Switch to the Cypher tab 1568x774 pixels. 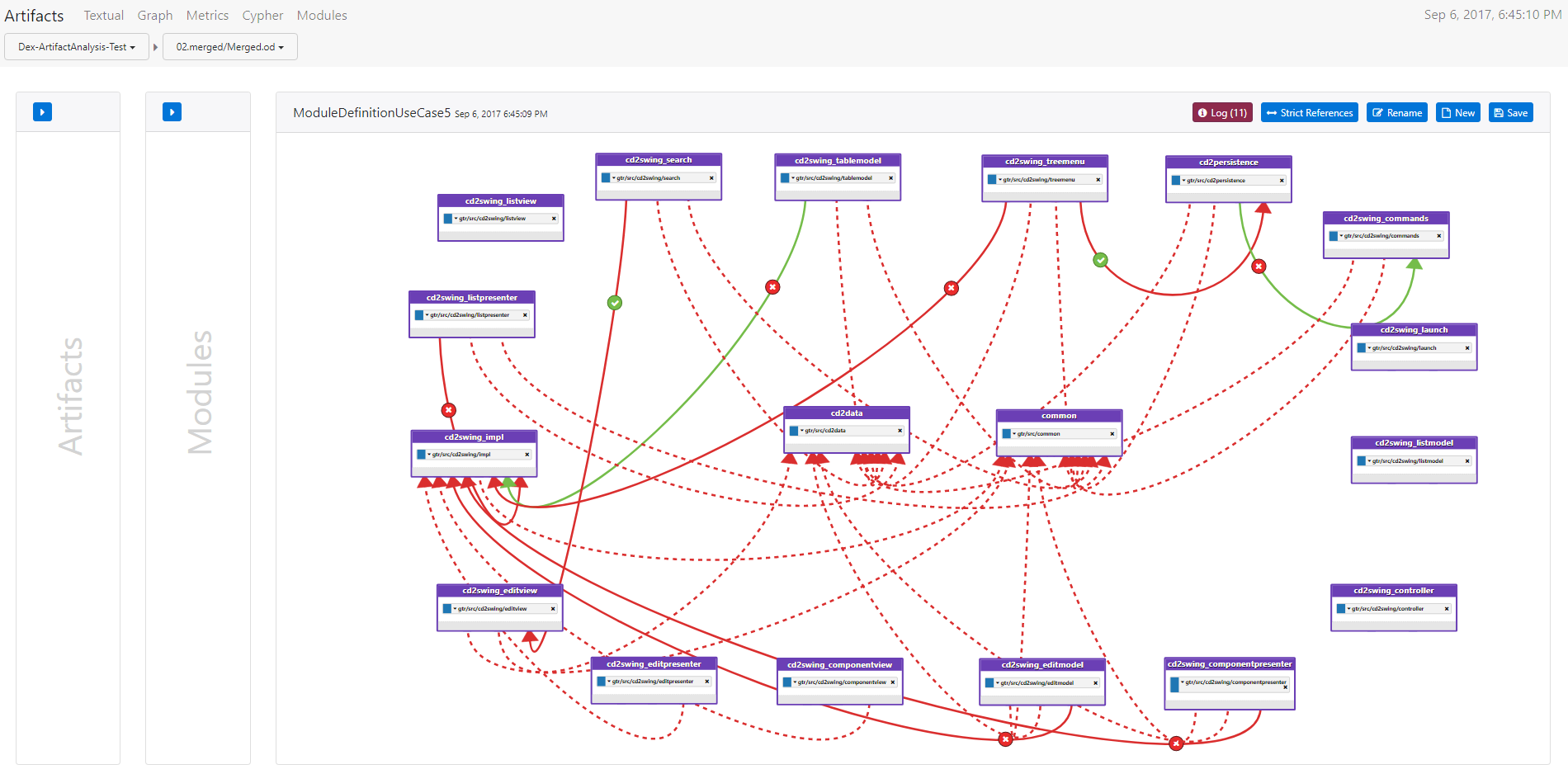[262, 16]
